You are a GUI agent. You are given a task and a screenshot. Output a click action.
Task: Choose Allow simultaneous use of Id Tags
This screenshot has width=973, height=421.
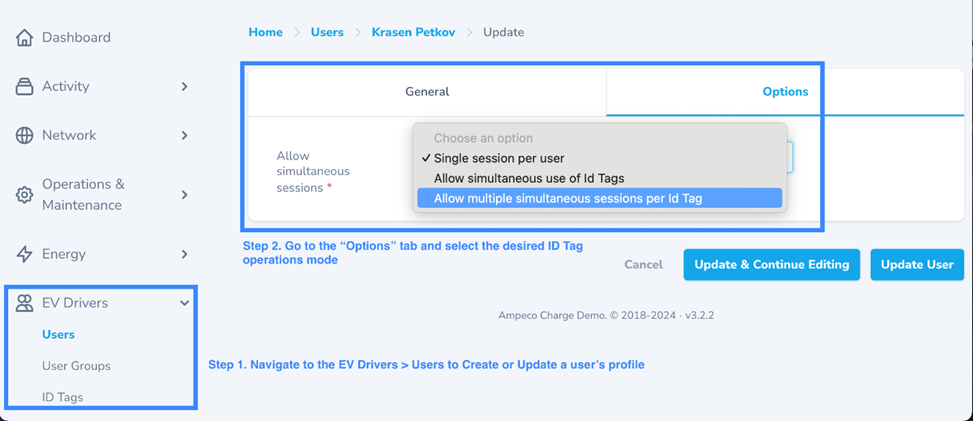pyautogui.click(x=529, y=178)
